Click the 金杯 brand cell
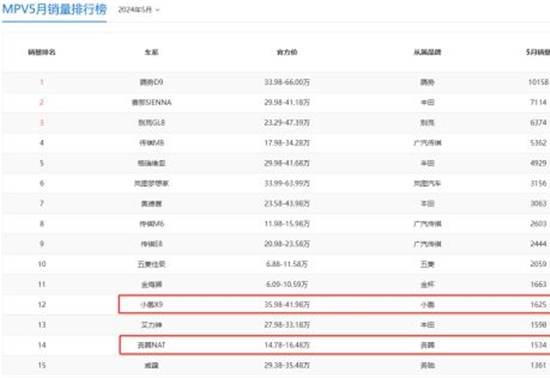This screenshot has width=550, height=378. 427,284
